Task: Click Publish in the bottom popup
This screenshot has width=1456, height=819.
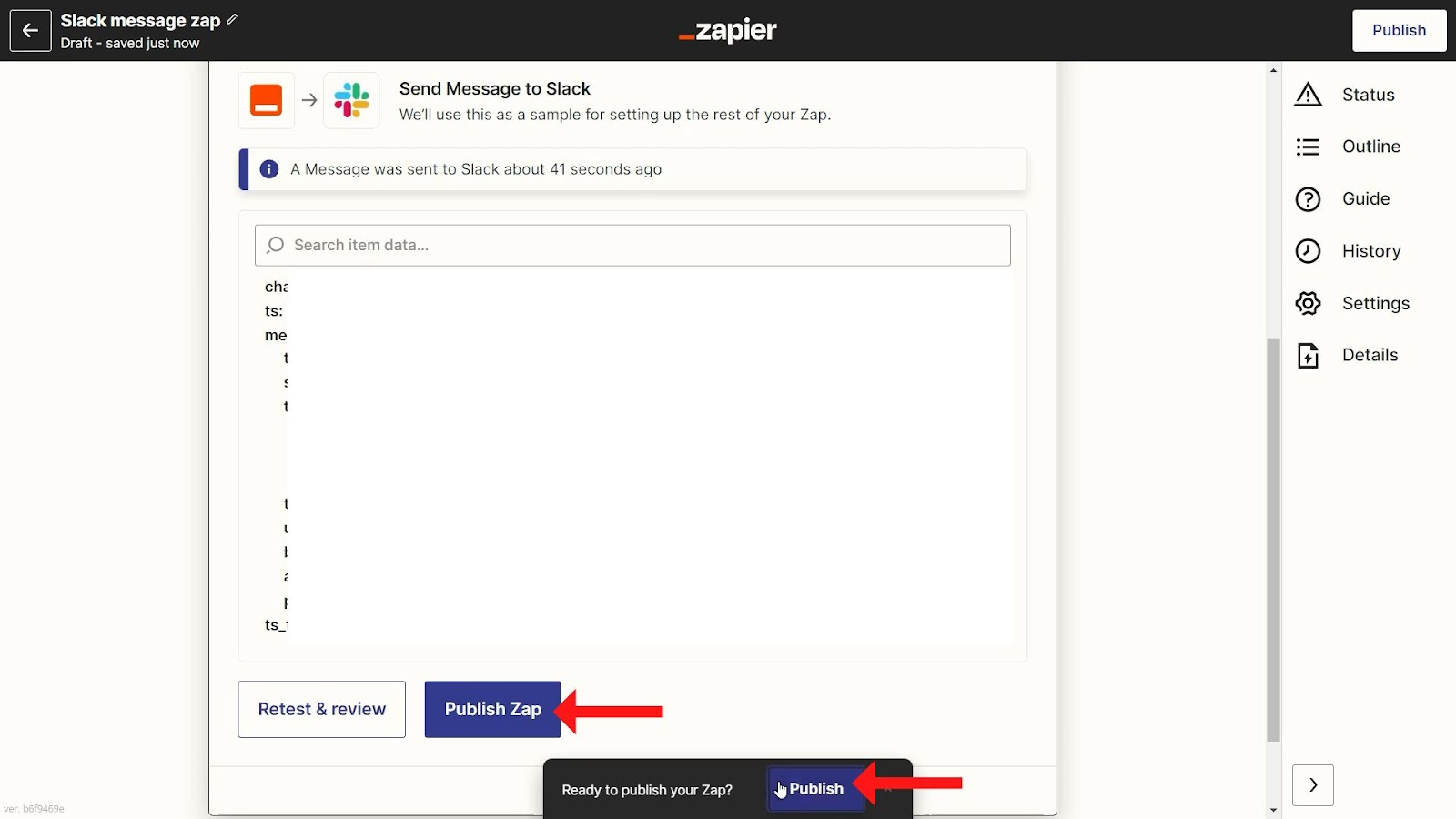Action: 815,789
